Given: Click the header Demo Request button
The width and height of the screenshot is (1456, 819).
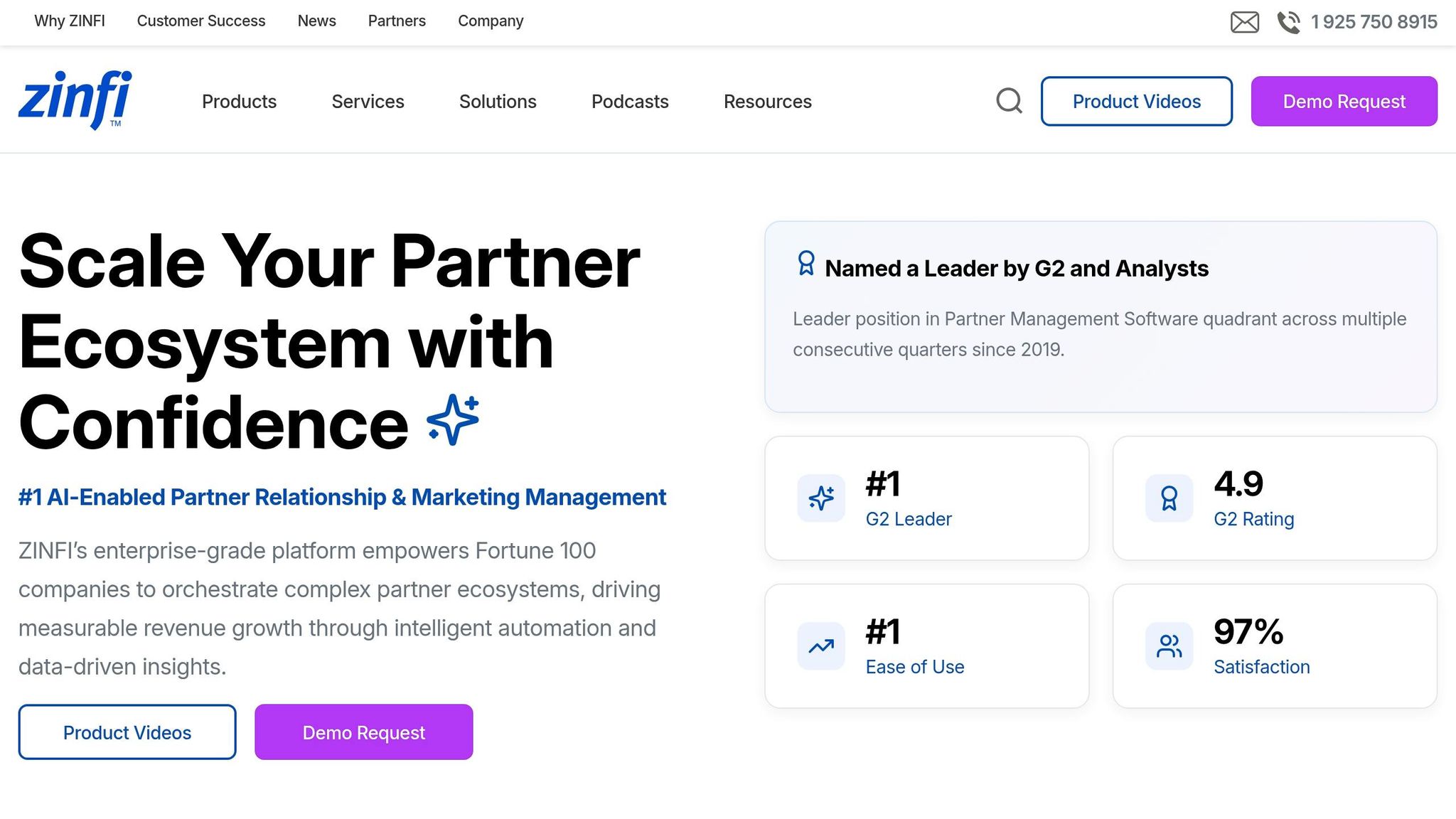Looking at the screenshot, I should click(x=1344, y=102).
